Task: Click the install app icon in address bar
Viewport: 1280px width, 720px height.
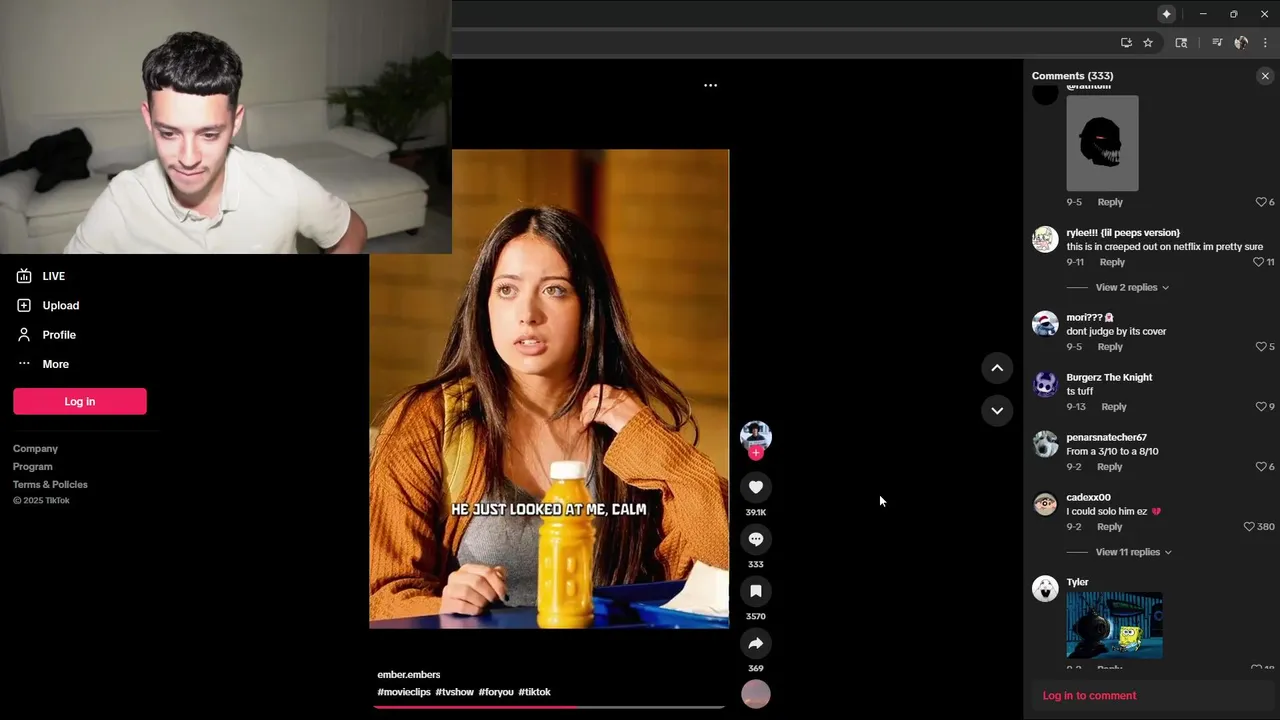Action: [x=1126, y=43]
